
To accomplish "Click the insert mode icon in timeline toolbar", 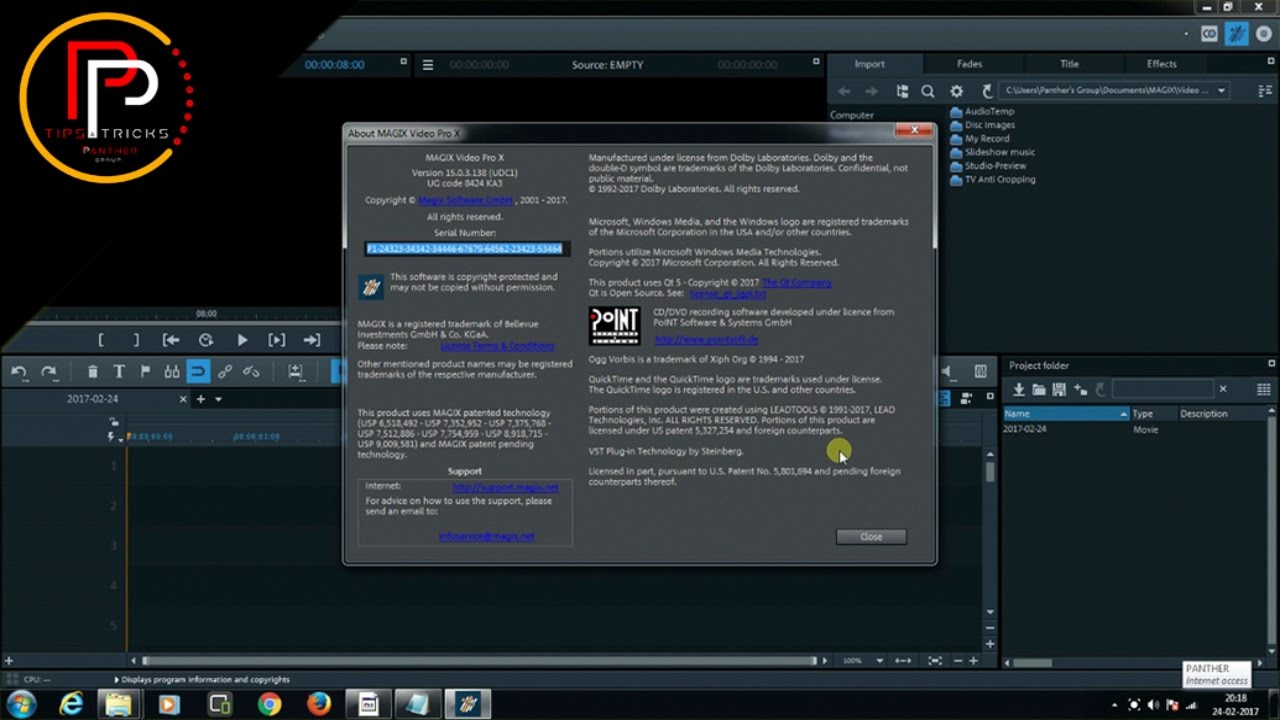I will pyautogui.click(x=296, y=372).
